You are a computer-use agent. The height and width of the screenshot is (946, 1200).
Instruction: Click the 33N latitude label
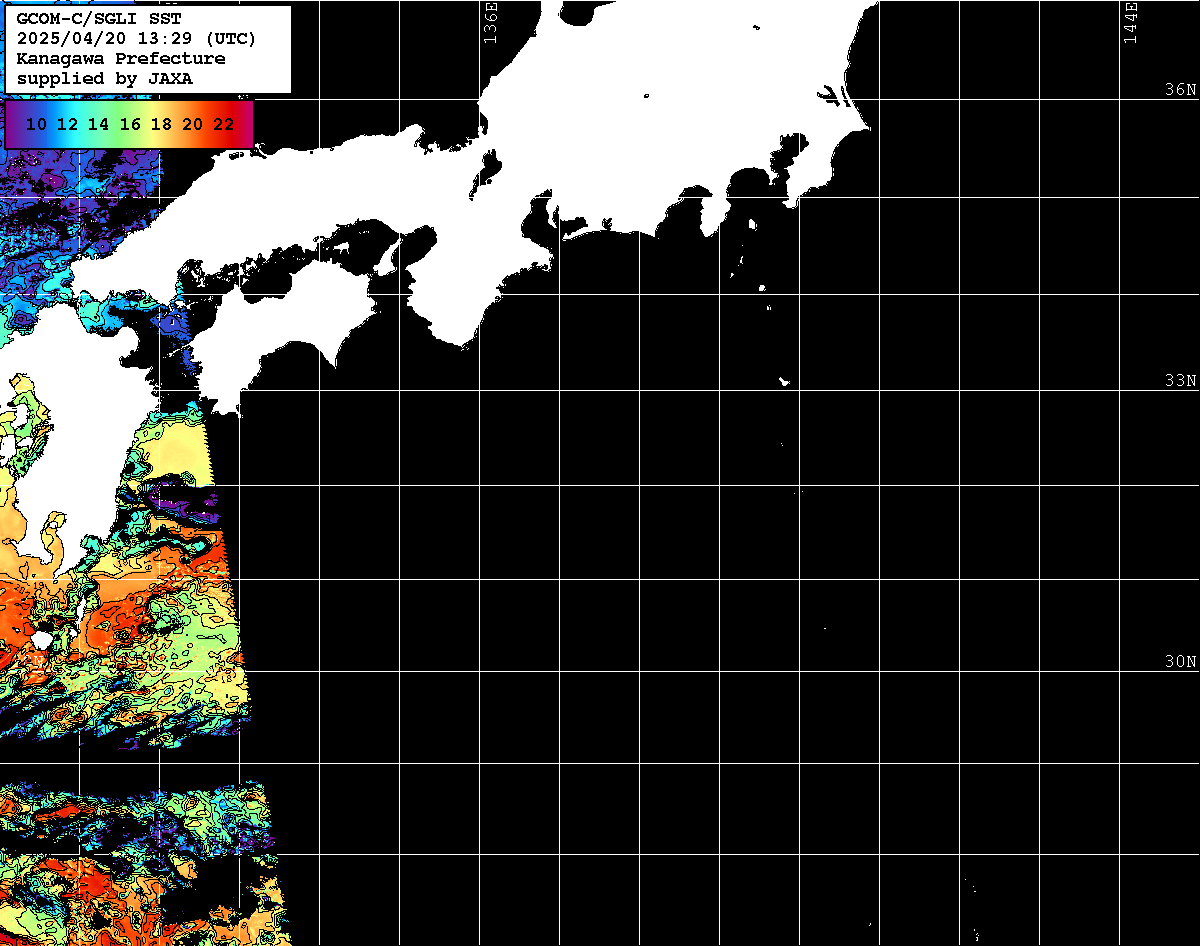coord(1180,381)
